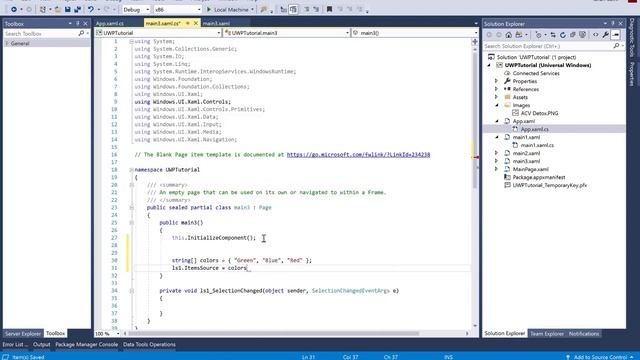
Task: Collapse the using directives code region
Action: click(131, 42)
